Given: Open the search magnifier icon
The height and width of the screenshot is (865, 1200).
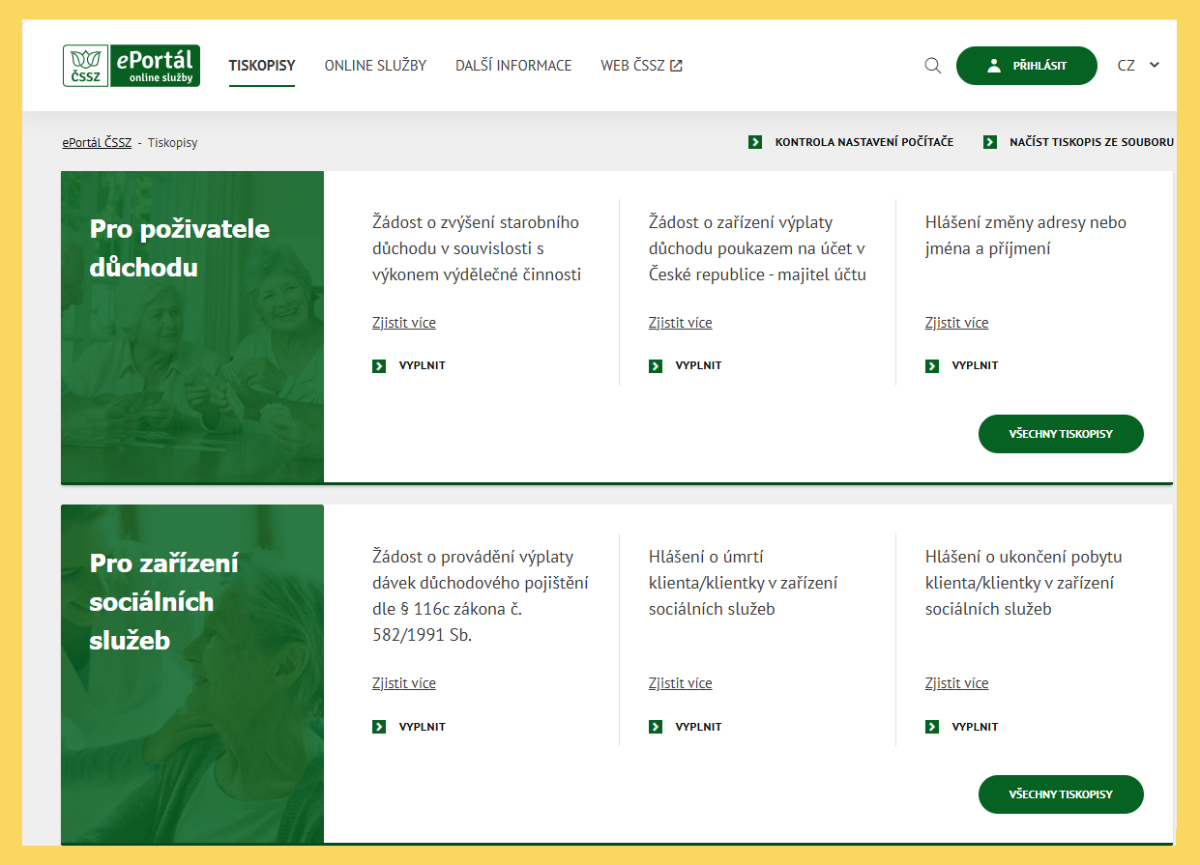Looking at the screenshot, I should 933,66.
